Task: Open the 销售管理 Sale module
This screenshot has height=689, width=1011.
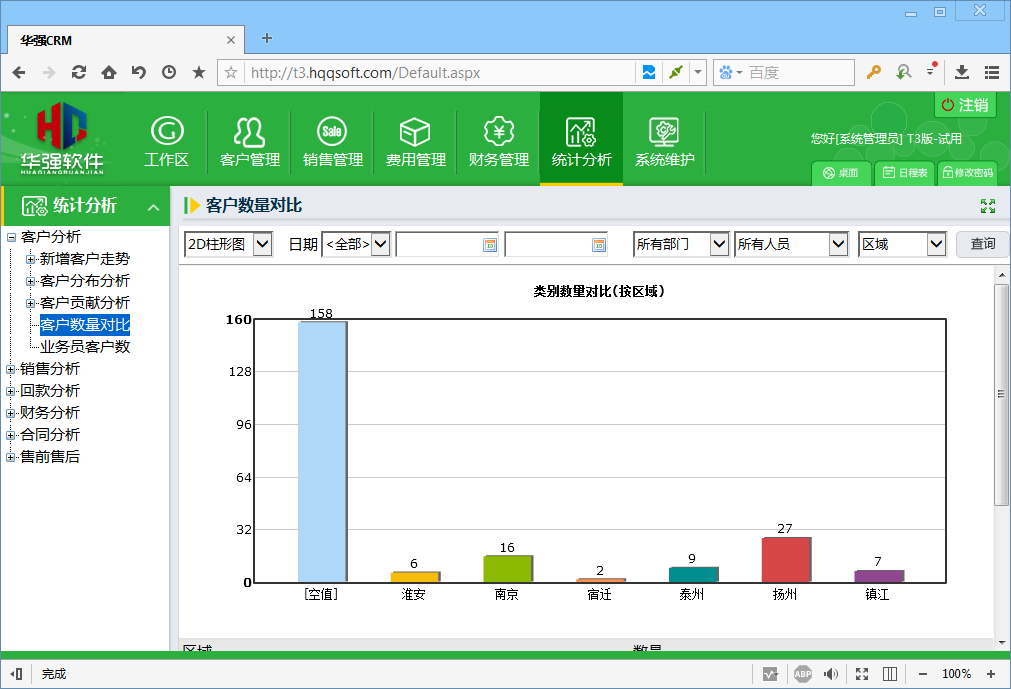Action: click(x=333, y=142)
